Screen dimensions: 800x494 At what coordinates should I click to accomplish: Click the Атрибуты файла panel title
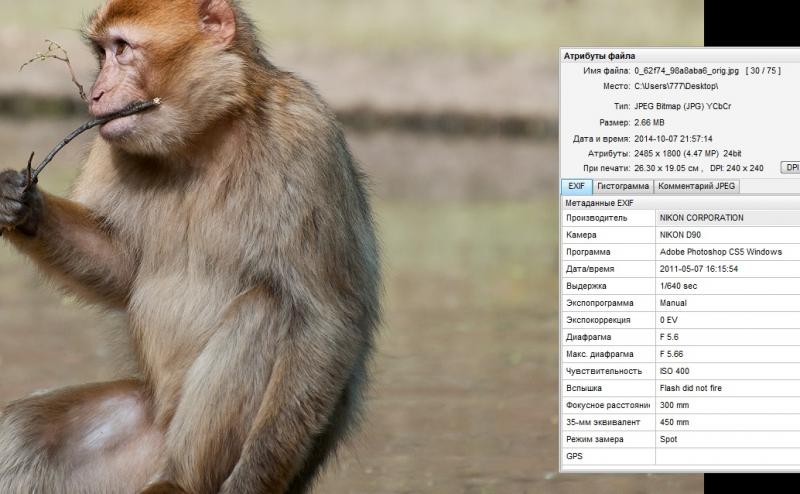(599, 56)
